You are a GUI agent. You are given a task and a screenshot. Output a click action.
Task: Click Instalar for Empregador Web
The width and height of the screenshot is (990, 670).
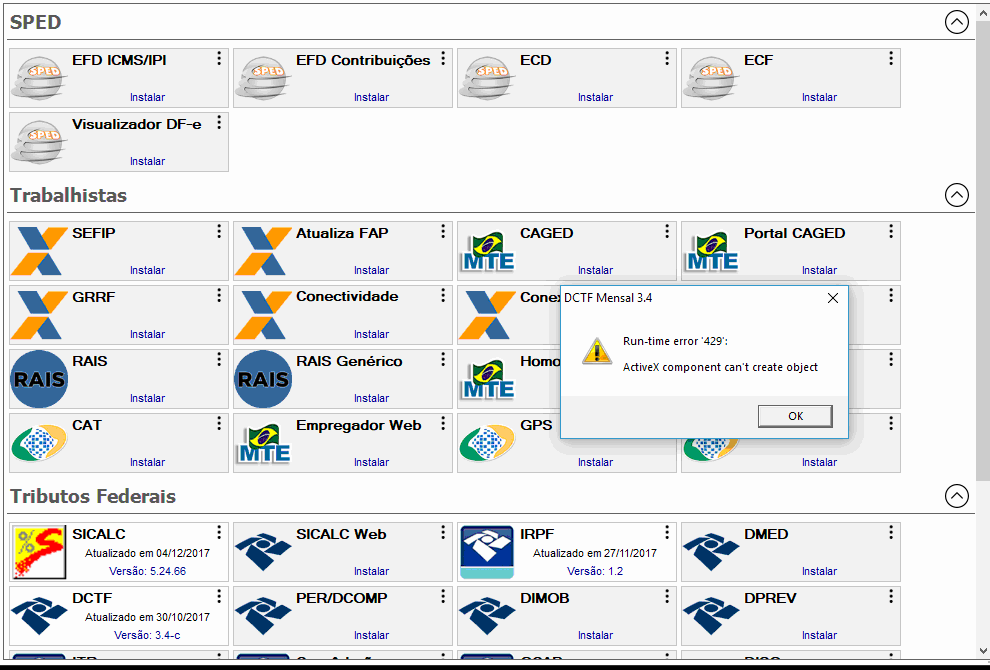pos(371,462)
